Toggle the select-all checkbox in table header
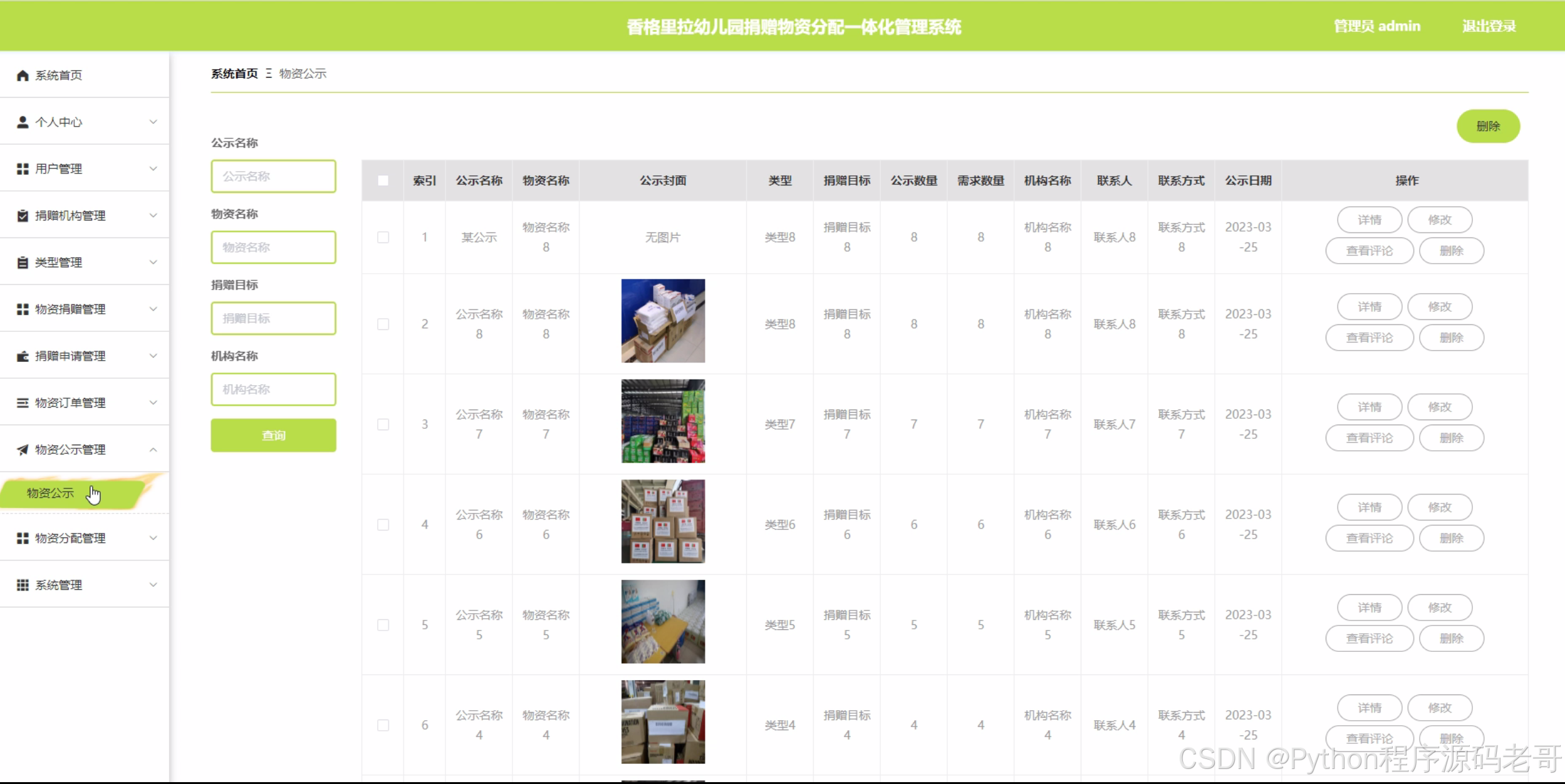Screen dimensions: 1565x784 (383, 180)
